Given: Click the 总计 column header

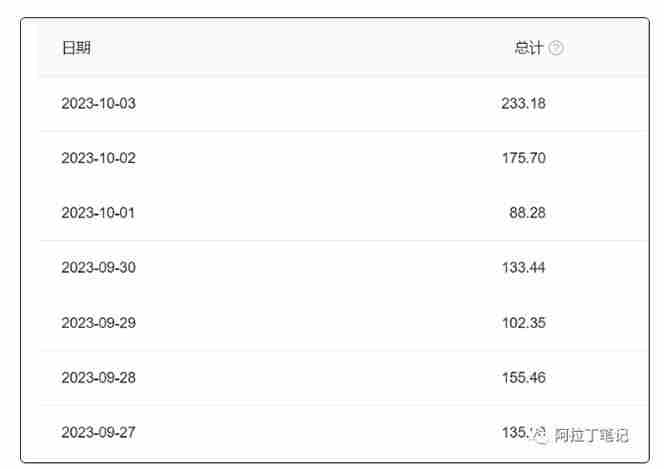Looking at the screenshot, I should (528, 48).
